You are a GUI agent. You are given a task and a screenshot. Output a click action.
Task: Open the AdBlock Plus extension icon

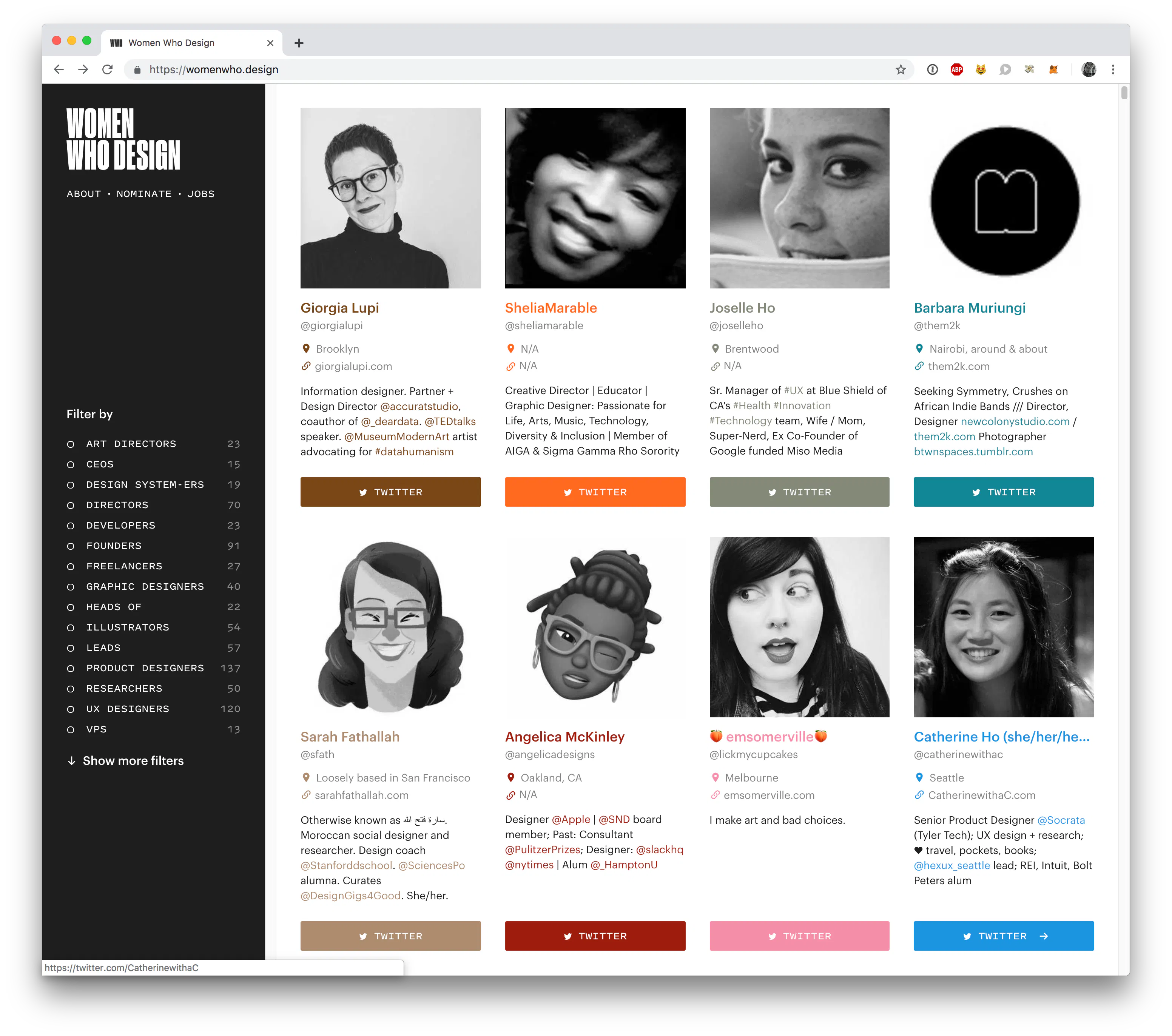[x=956, y=69]
